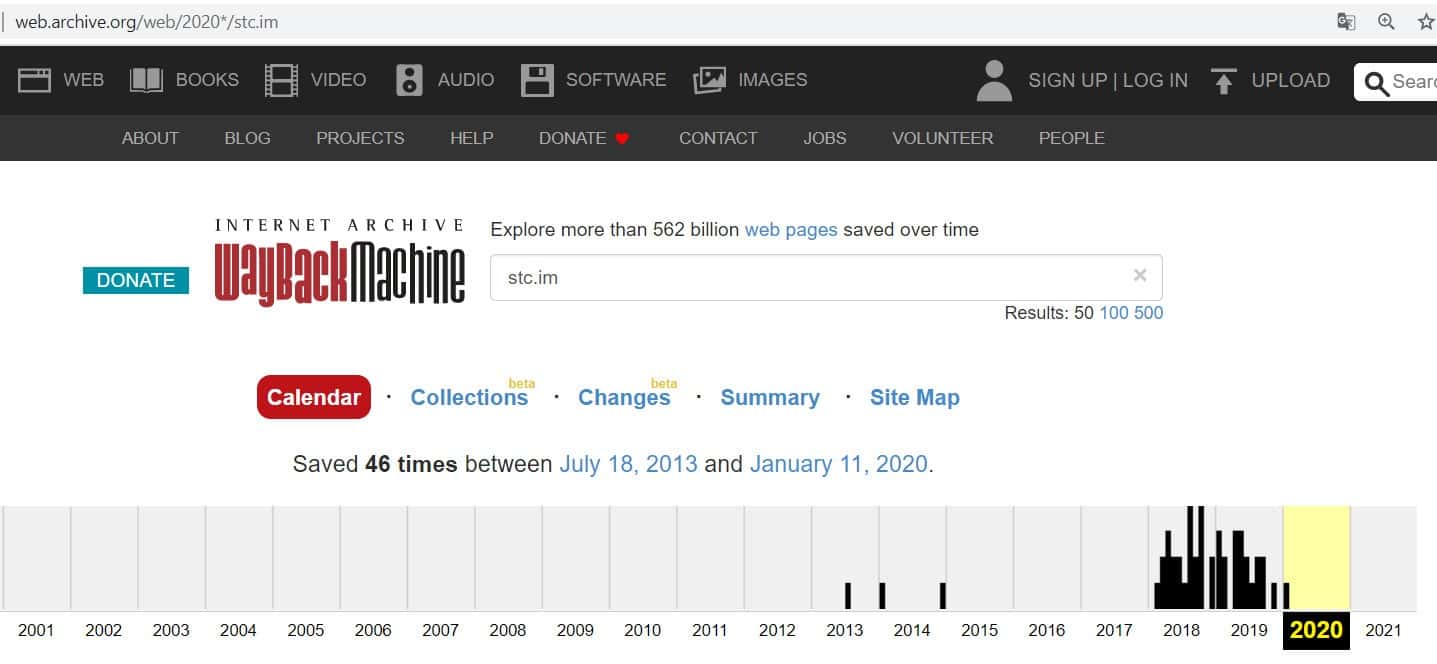Screen dimensions: 1437x664
Task: Switch to the Changes tab
Action: click(x=624, y=397)
